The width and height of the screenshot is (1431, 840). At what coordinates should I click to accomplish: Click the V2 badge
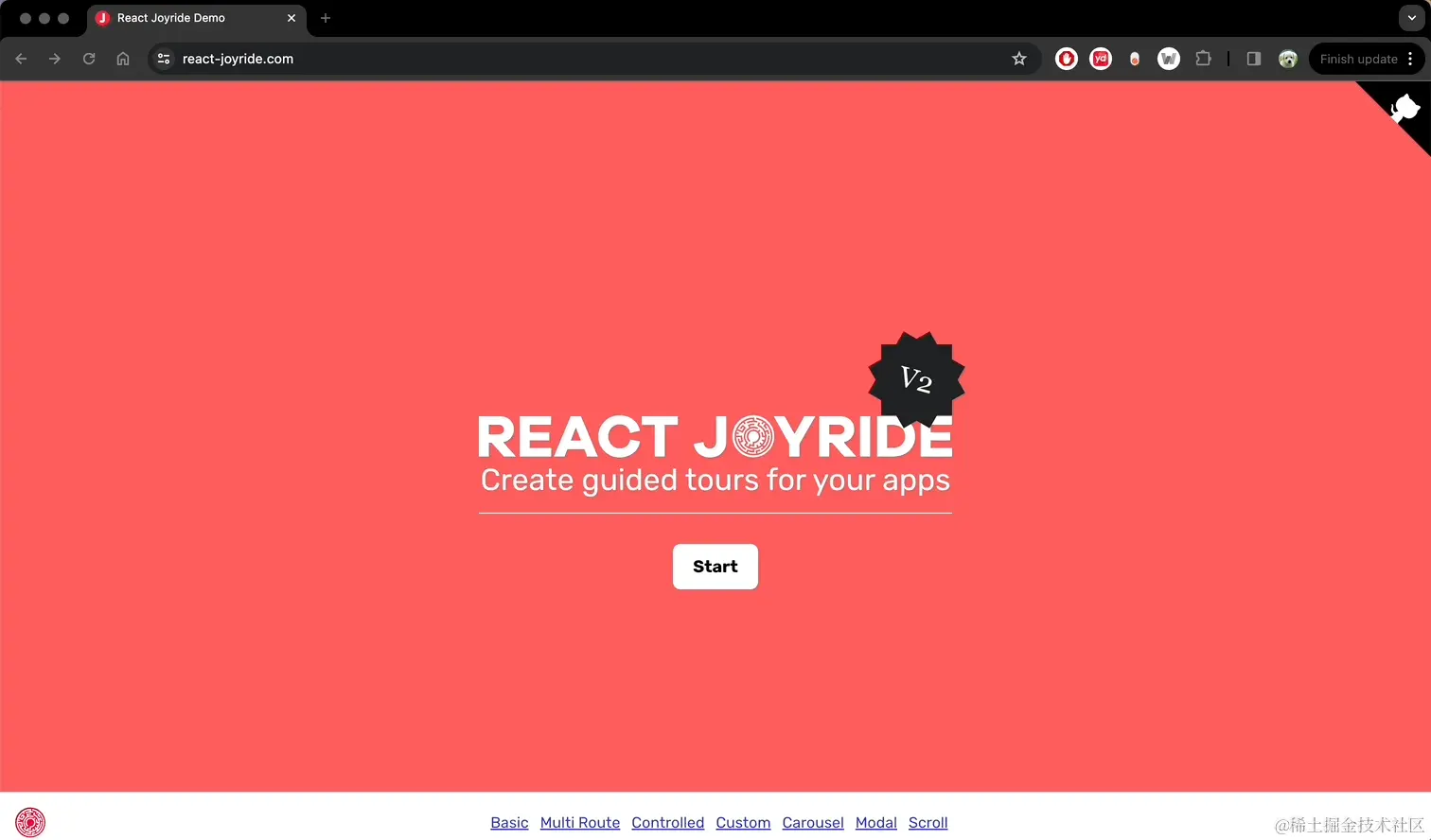tap(916, 380)
